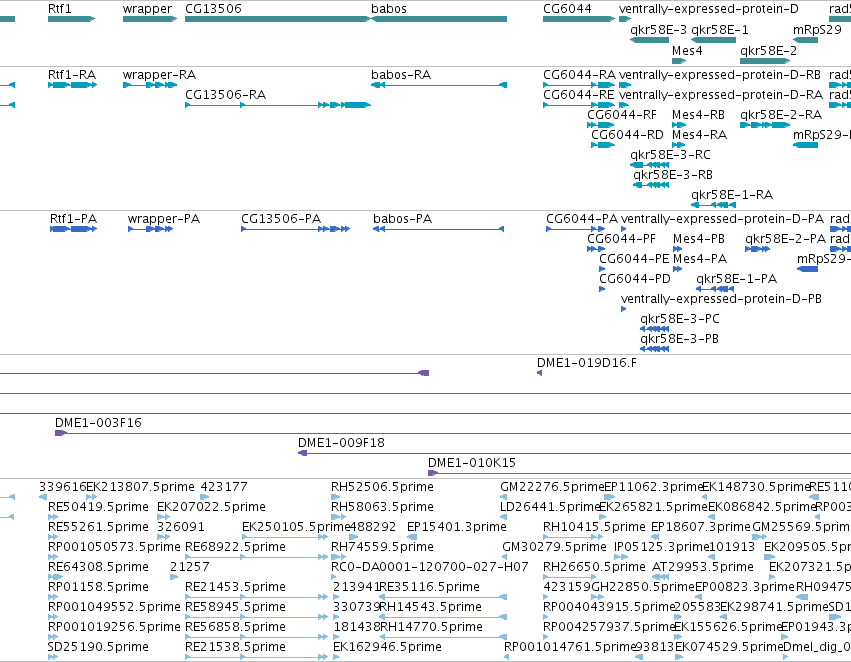Image resolution: width=851 pixels, height=662 pixels.
Task: Click the Mes4 gene label
Action: [x=687, y=50]
